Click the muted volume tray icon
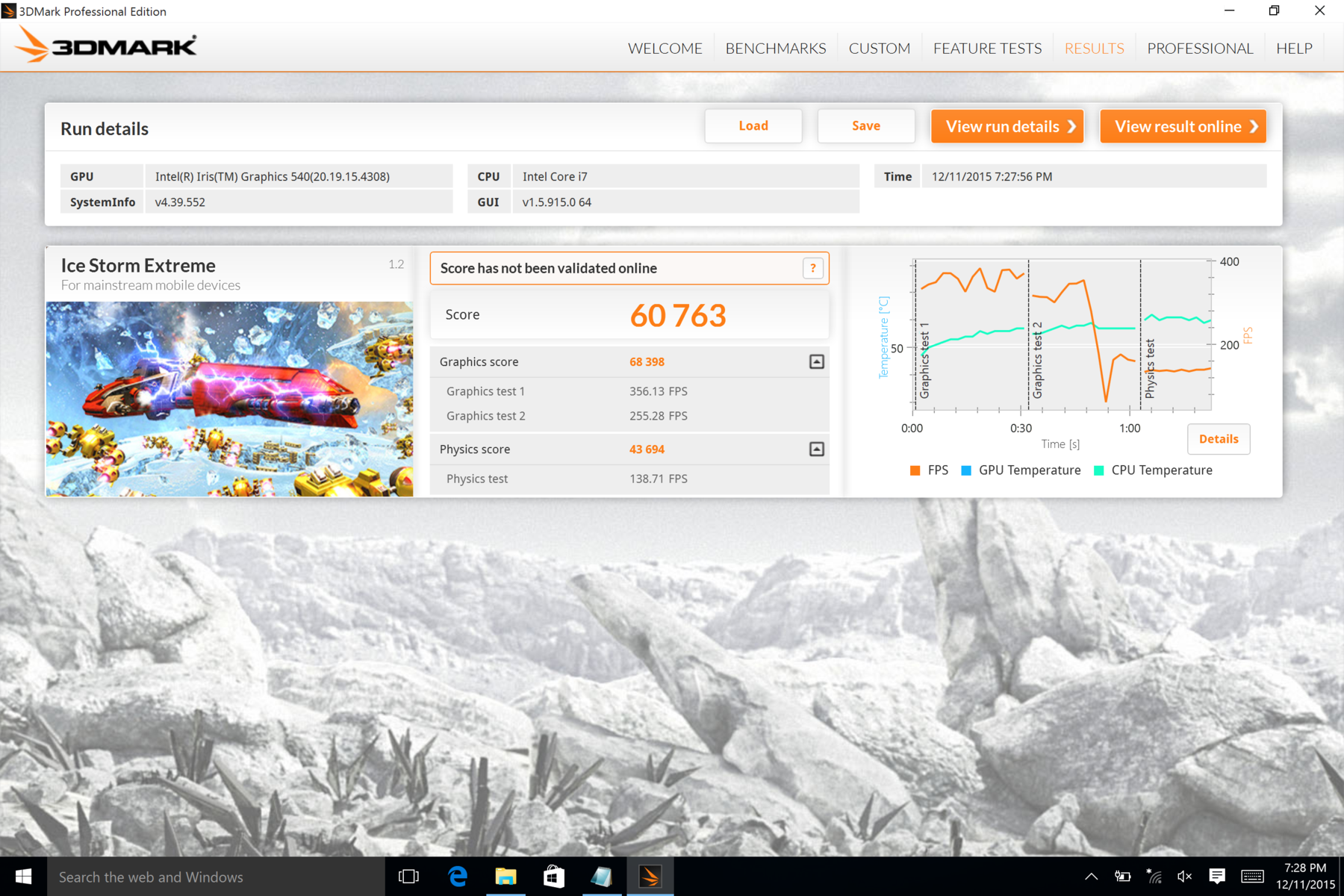The image size is (1344, 896). point(1184,877)
